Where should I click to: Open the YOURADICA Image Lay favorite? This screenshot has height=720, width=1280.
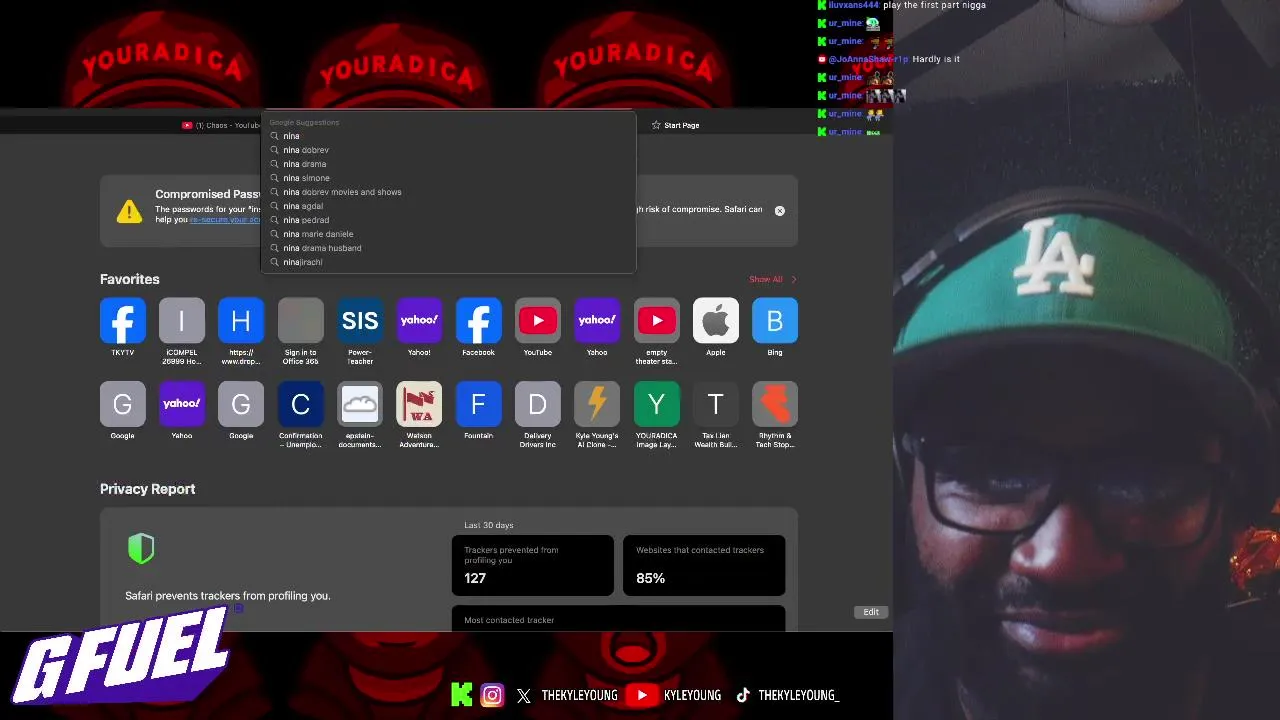click(656, 404)
